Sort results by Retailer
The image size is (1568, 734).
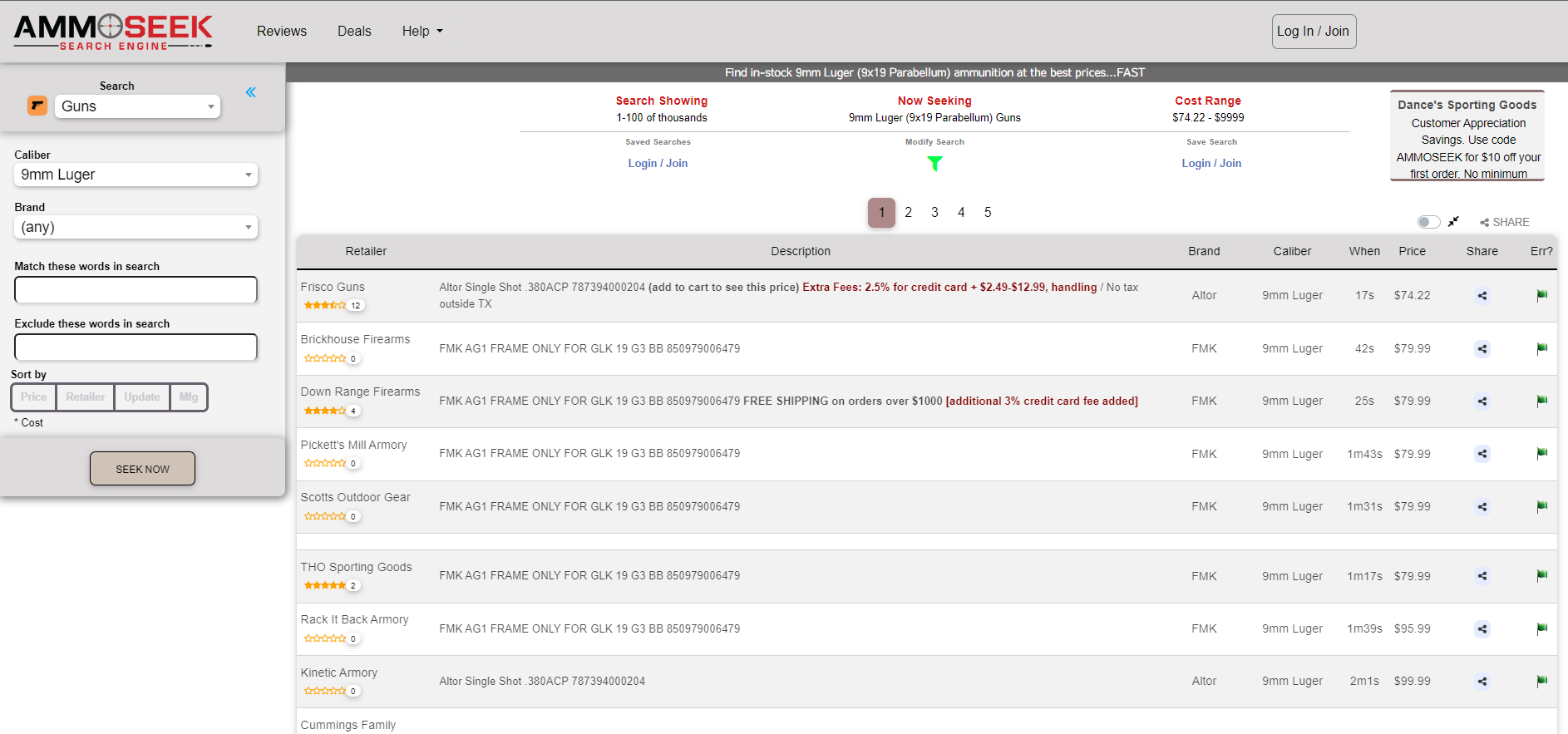tap(86, 397)
